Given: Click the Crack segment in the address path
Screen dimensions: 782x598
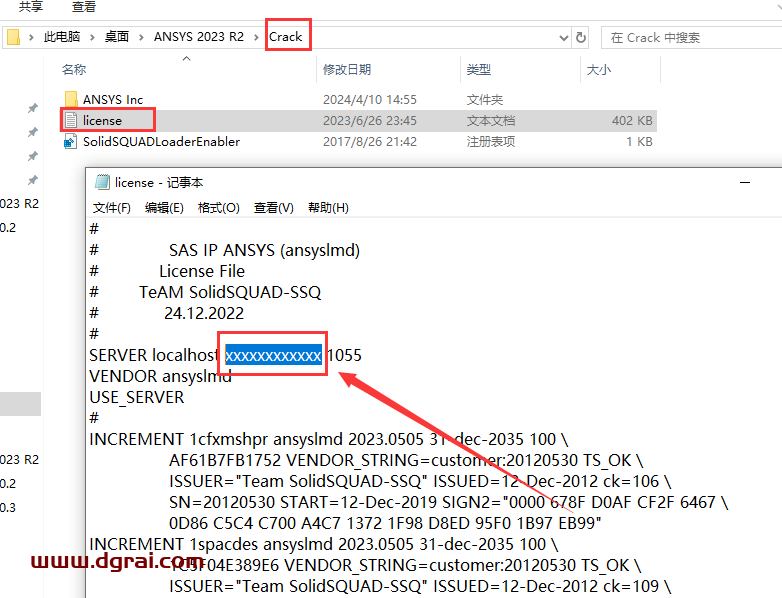Looking at the screenshot, I should tap(286, 37).
